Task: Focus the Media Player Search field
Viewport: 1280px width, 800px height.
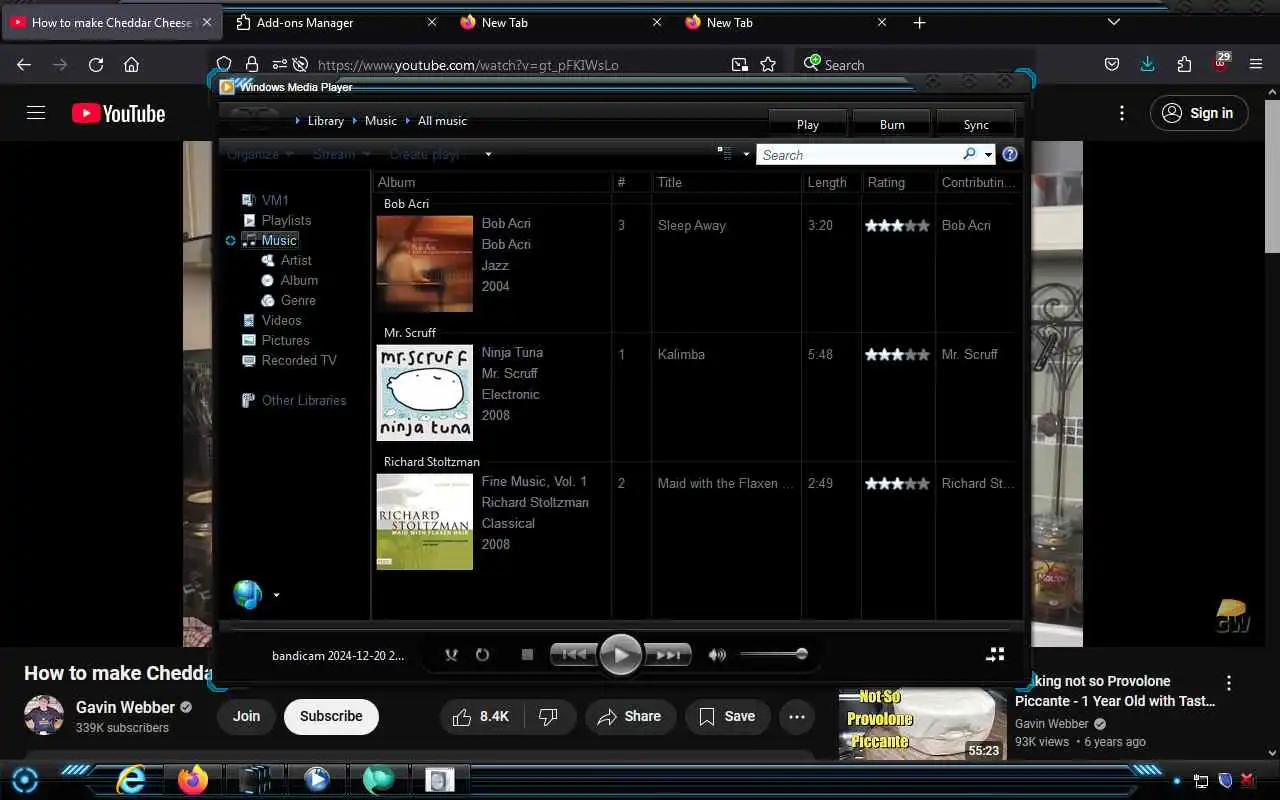Action: tap(859, 155)
